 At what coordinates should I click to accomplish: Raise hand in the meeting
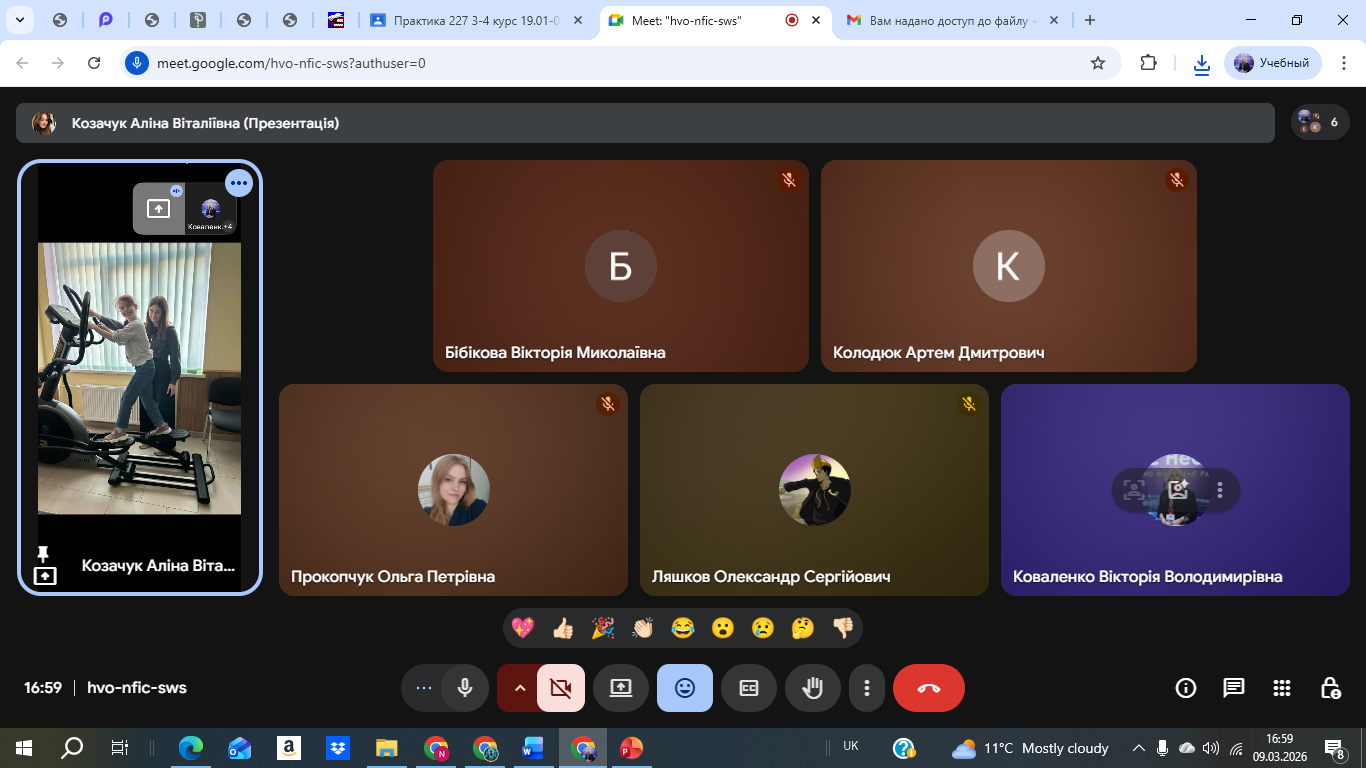(x=813, y=688)
